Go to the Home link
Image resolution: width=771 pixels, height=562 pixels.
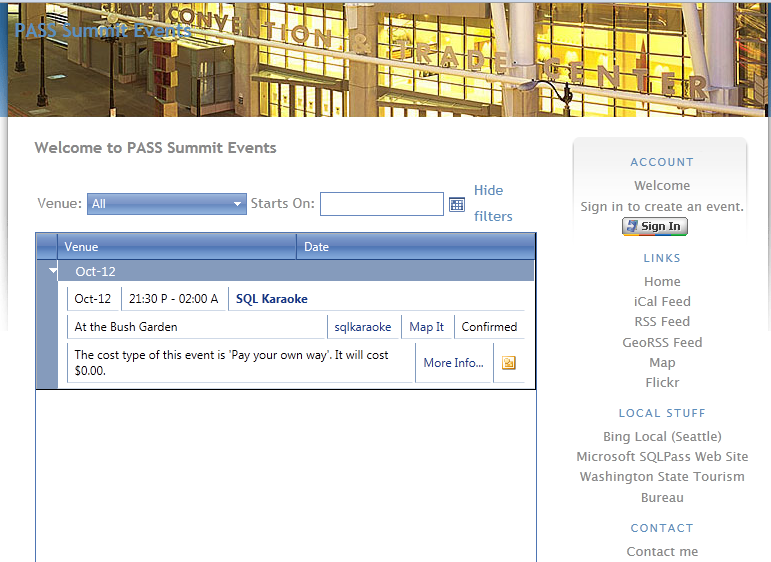pyautogui.click(x=662, y=282)
